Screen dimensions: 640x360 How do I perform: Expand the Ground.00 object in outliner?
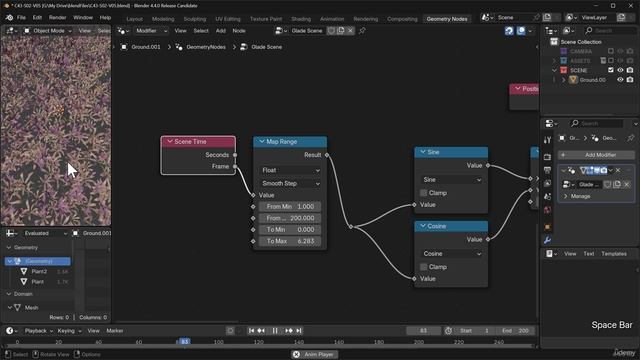pos(564,80)
